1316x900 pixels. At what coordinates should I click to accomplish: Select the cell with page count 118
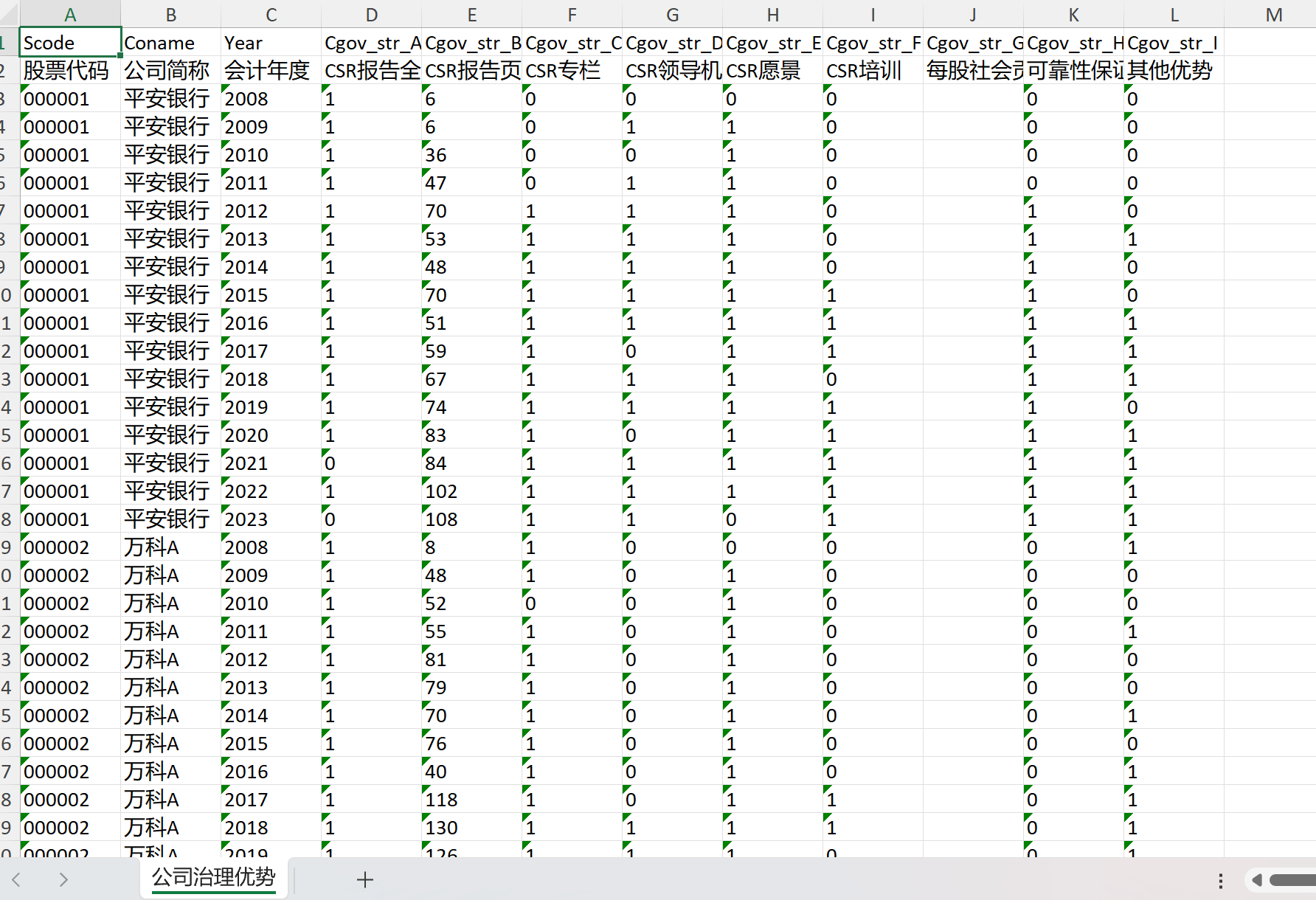pos(471,799)
